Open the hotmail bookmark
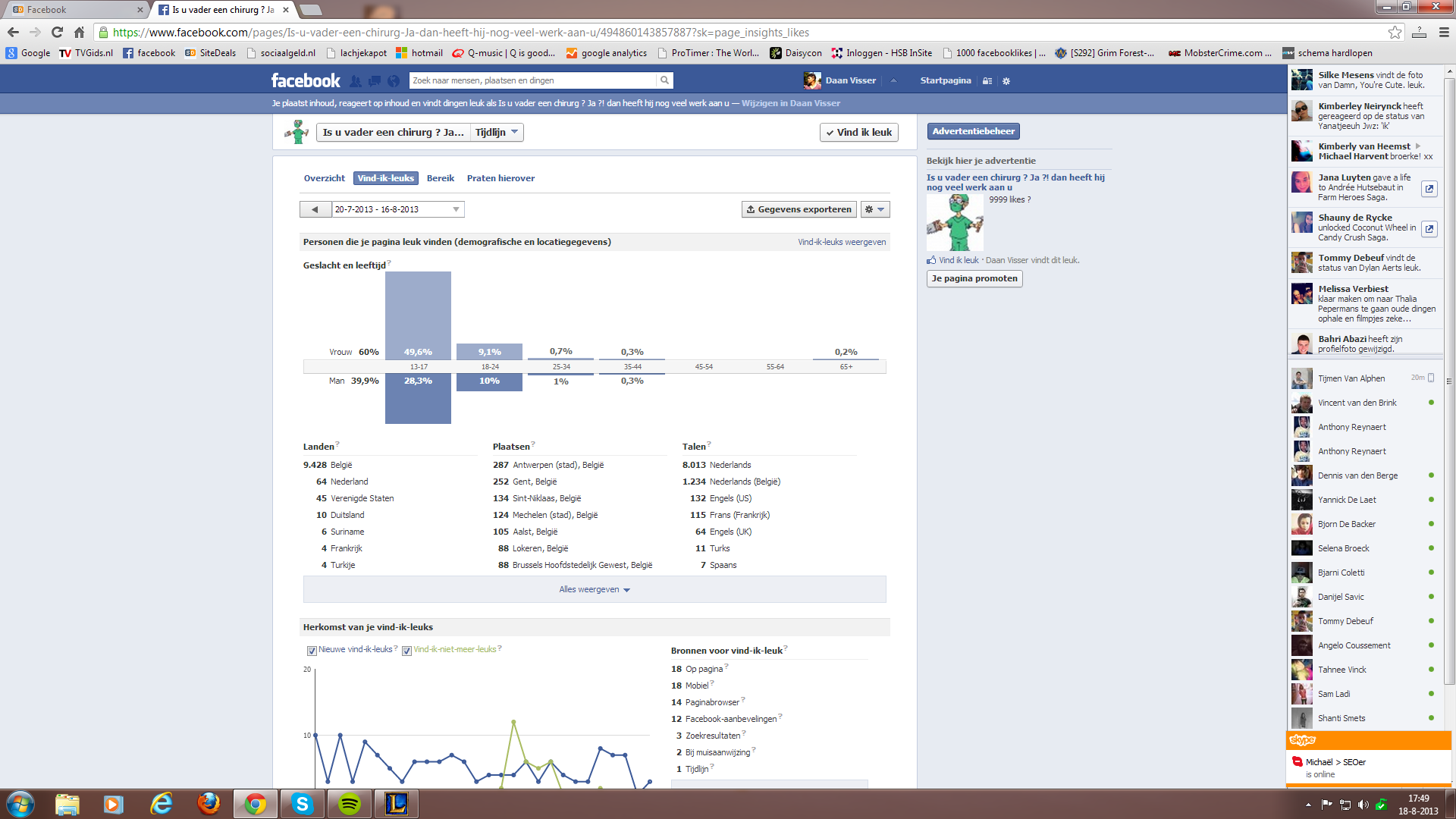This screenshot has width=1456, height=819. [419, 53]
